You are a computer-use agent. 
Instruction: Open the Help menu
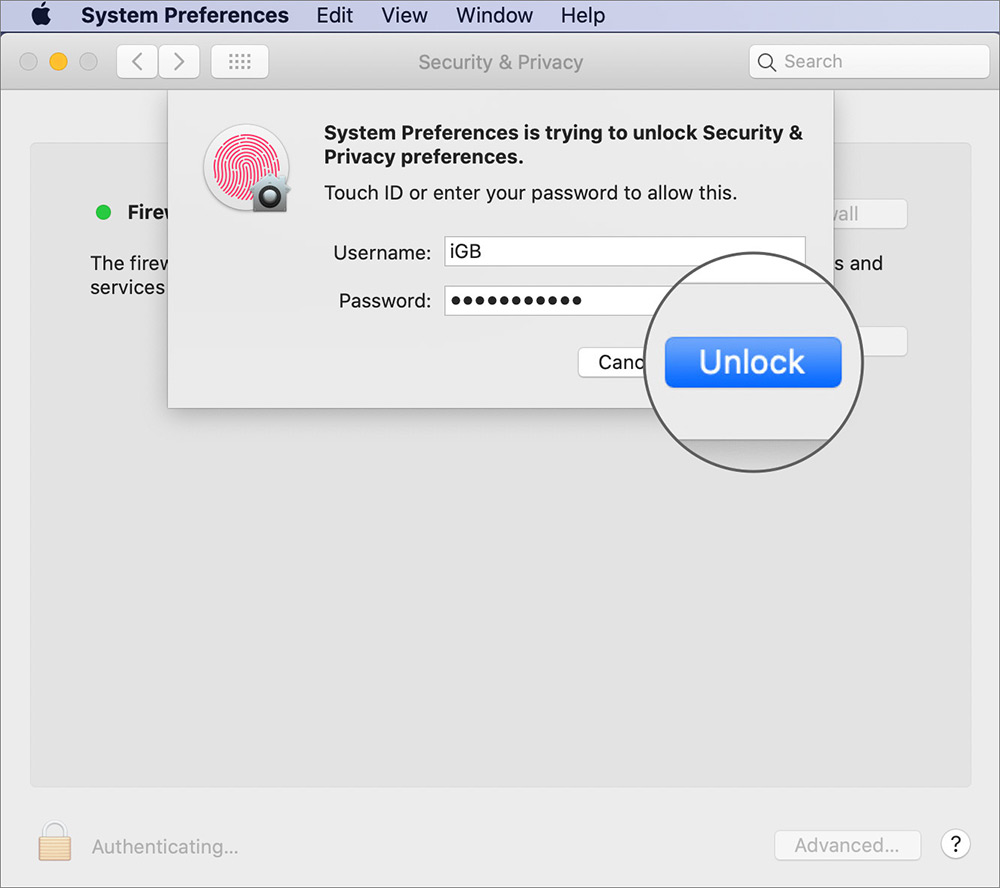[583, 15]
